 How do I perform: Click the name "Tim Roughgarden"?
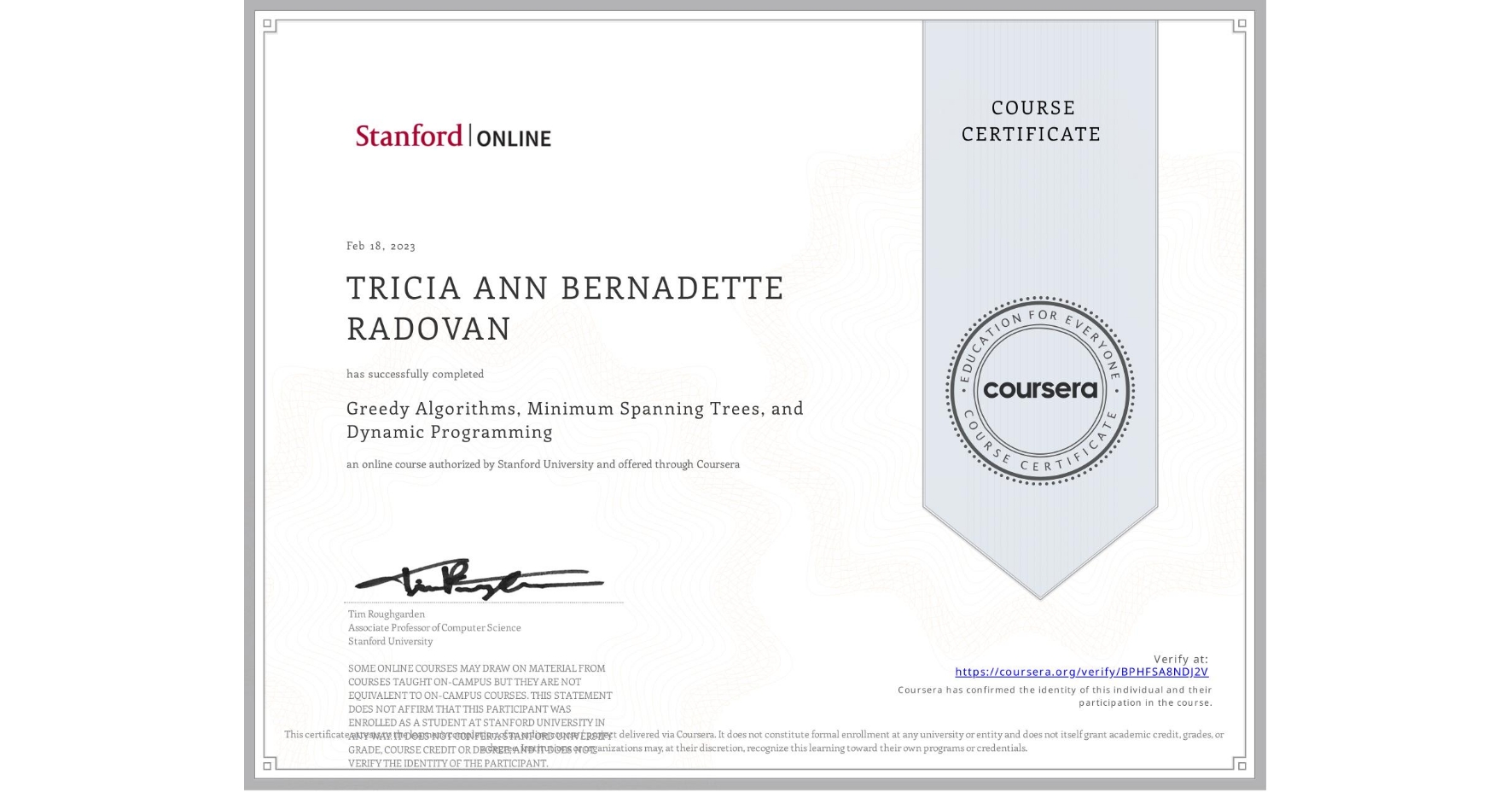coord(386,614)
